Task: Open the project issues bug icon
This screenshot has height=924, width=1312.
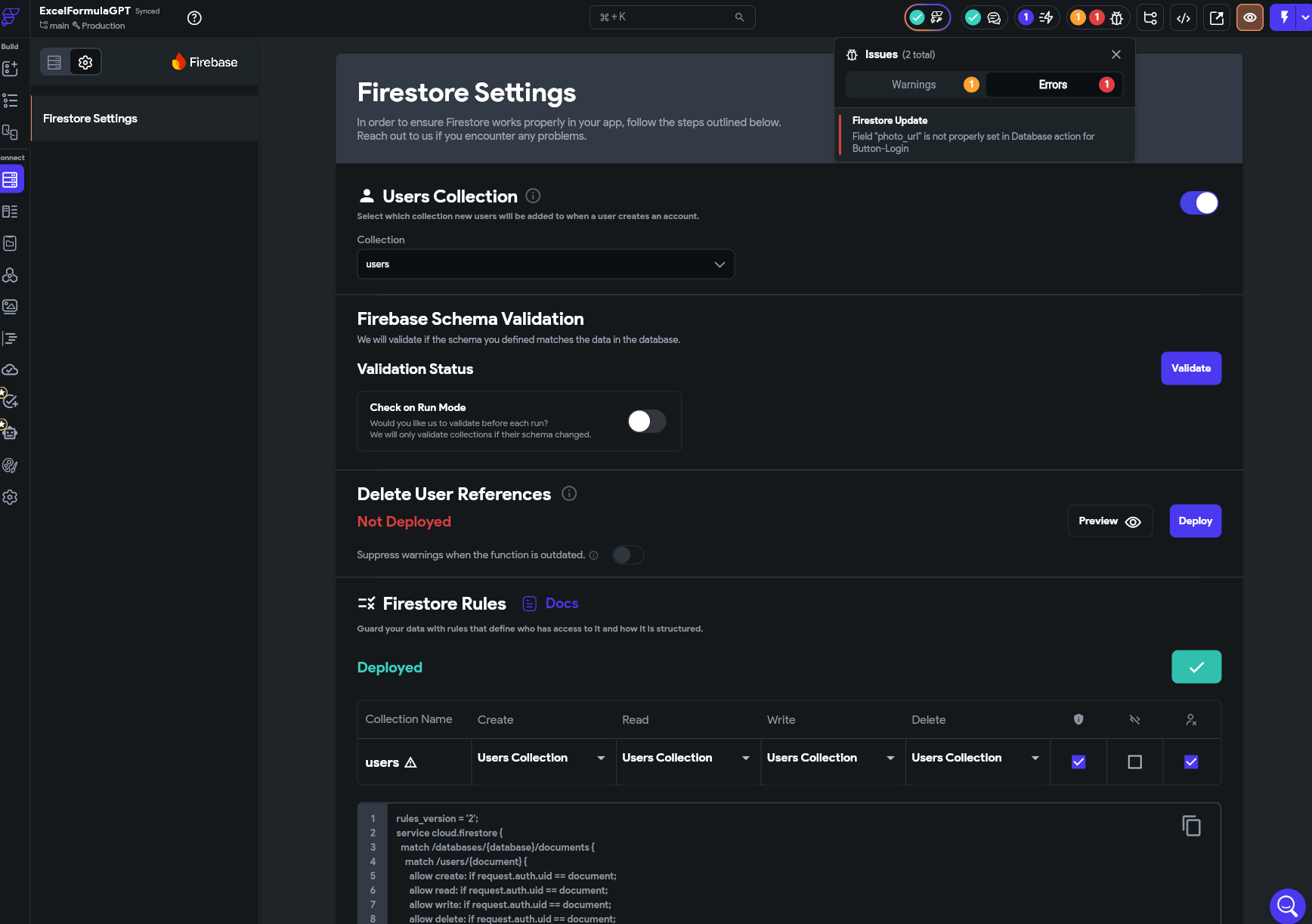Action: pyautogui.click(x=1116, y=18)
